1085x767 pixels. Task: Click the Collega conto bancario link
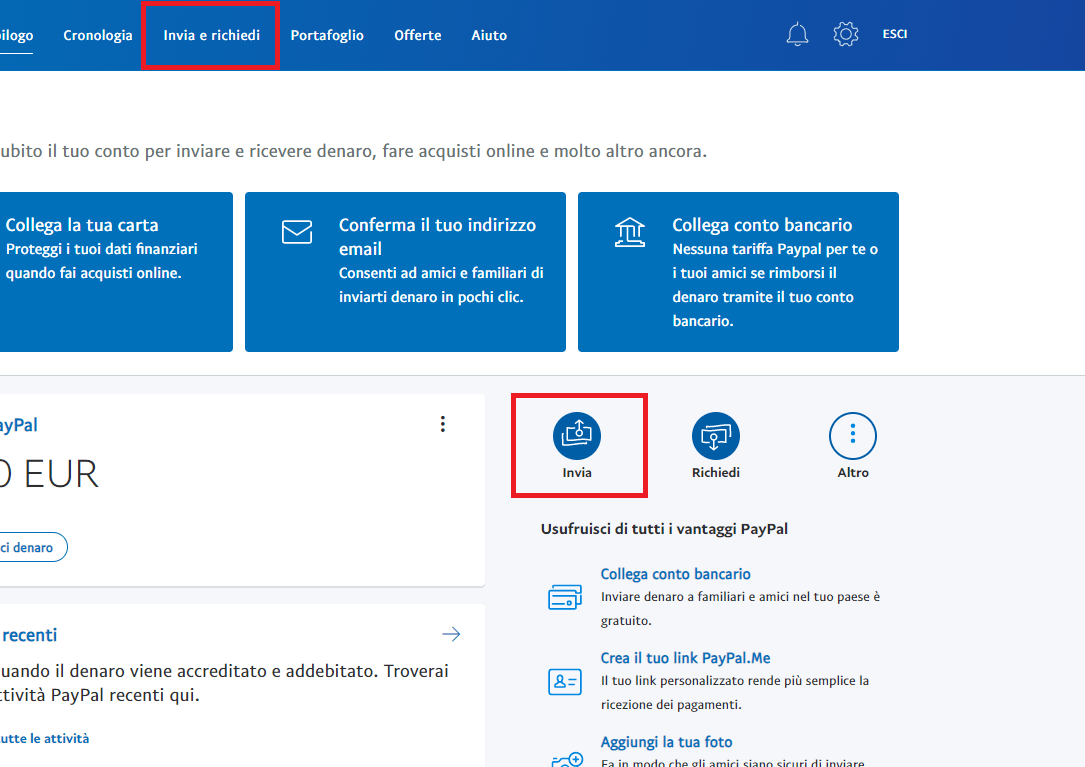click(x=675, y=574)
